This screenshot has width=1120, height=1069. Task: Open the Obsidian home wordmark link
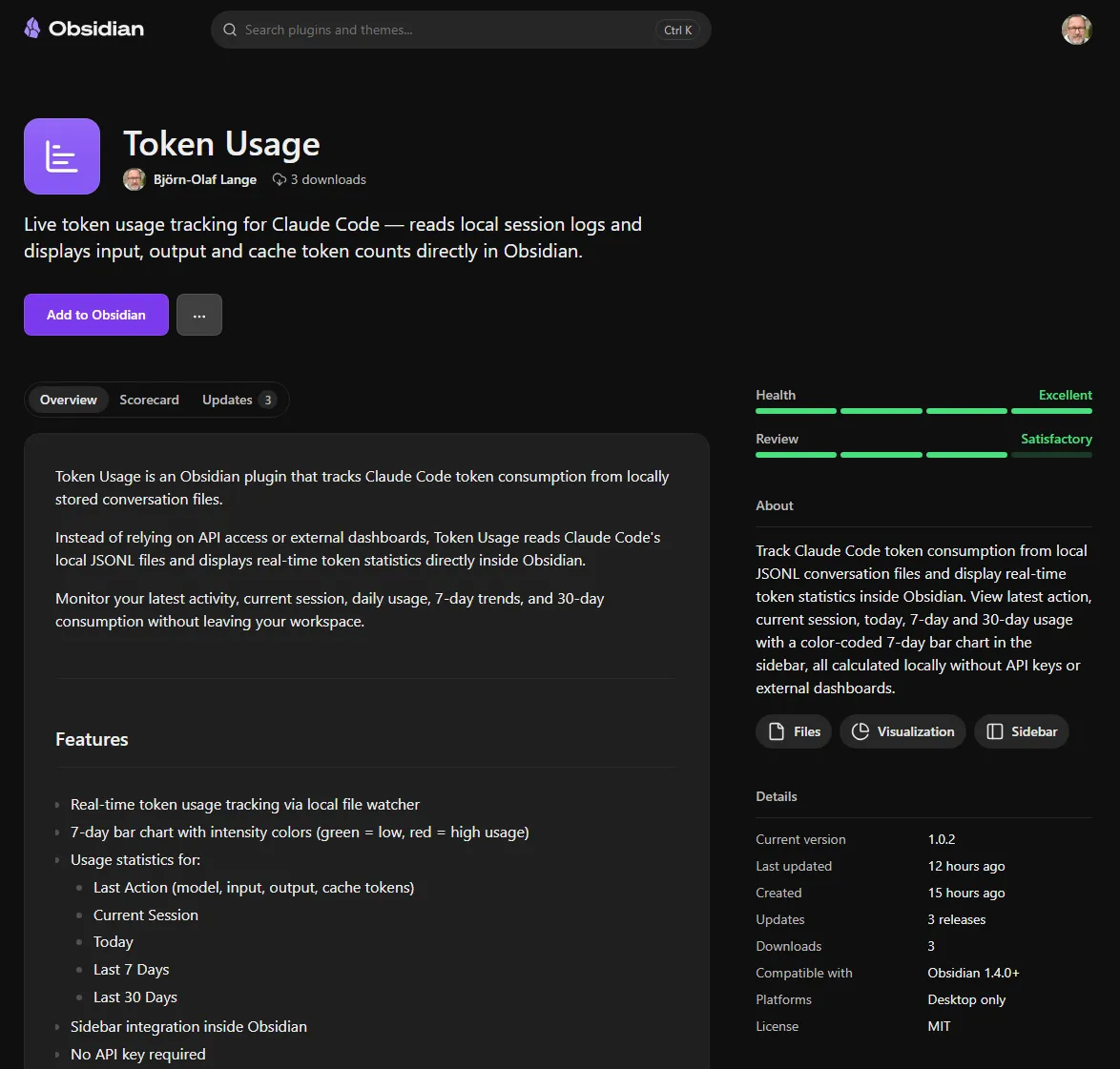[95, 29]
